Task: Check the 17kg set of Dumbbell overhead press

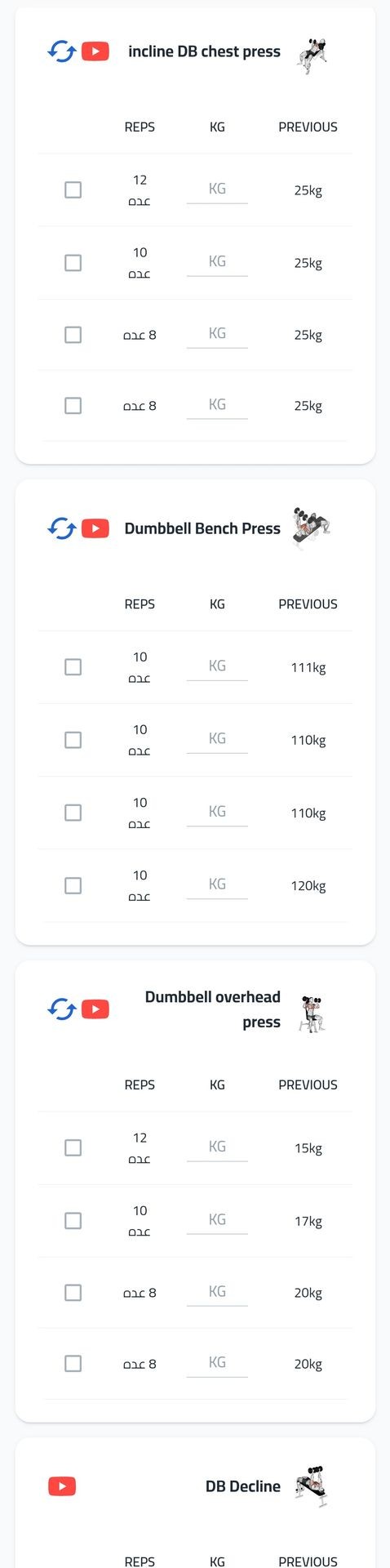Action: pyautogui.click(x=73, y=1220)
